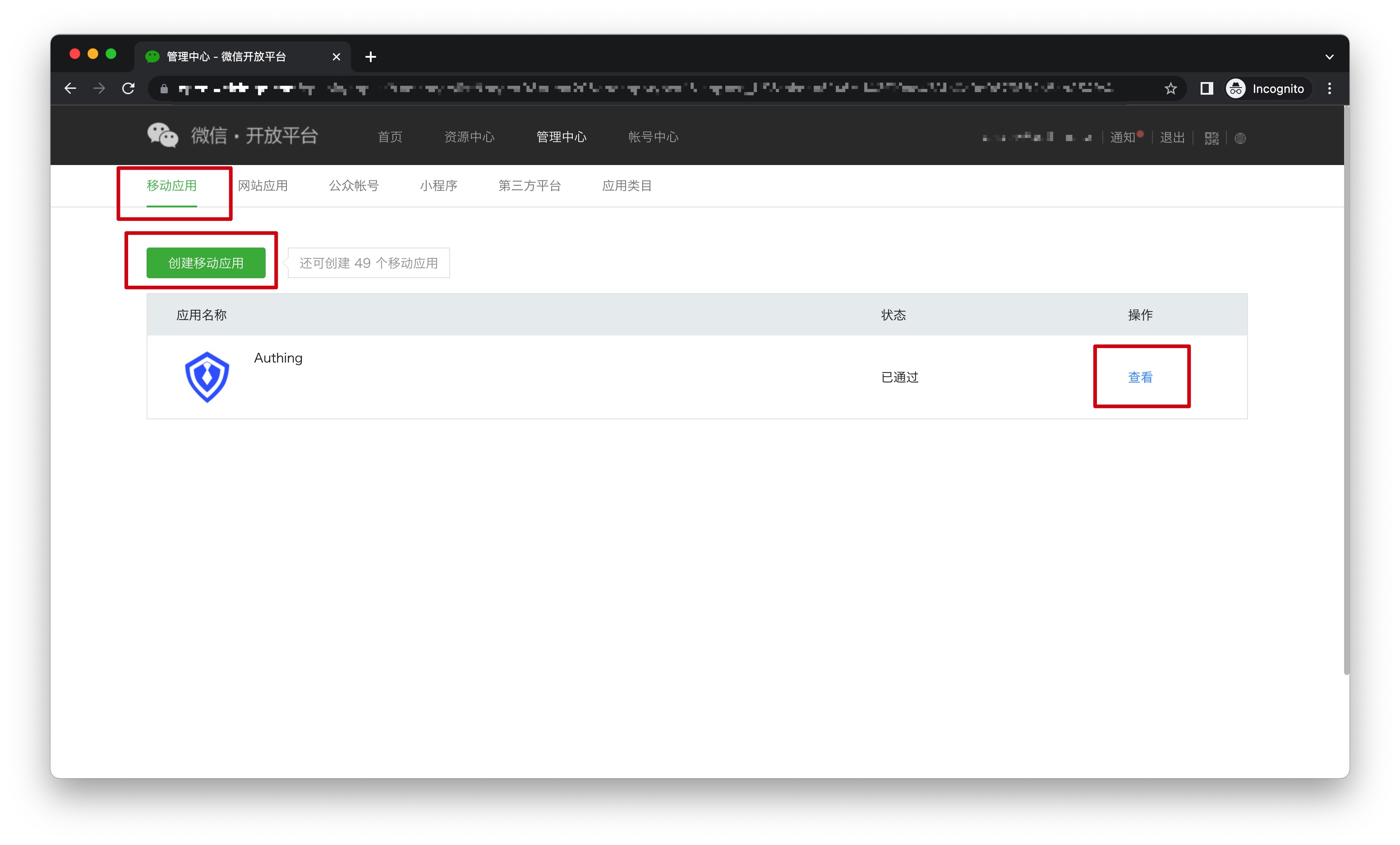Bookmark page with the star icon
Image resolution: width=1400 pixels, height=845 pixels.
1170,88
